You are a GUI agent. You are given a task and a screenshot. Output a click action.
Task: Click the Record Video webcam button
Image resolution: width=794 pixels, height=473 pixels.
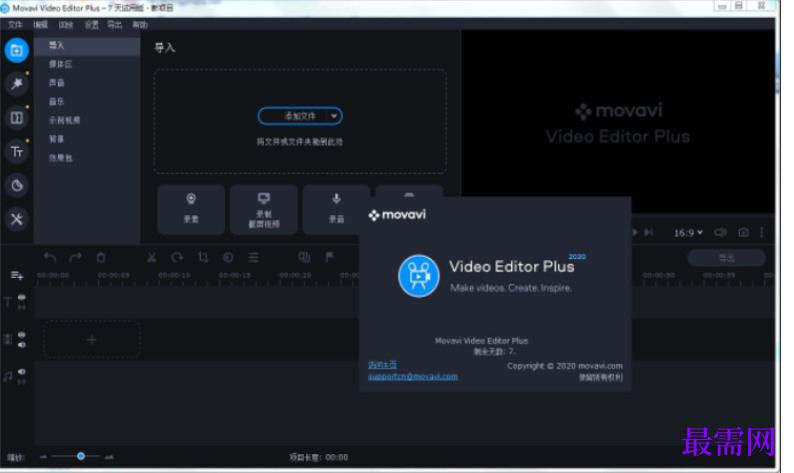tap(191, 209)
